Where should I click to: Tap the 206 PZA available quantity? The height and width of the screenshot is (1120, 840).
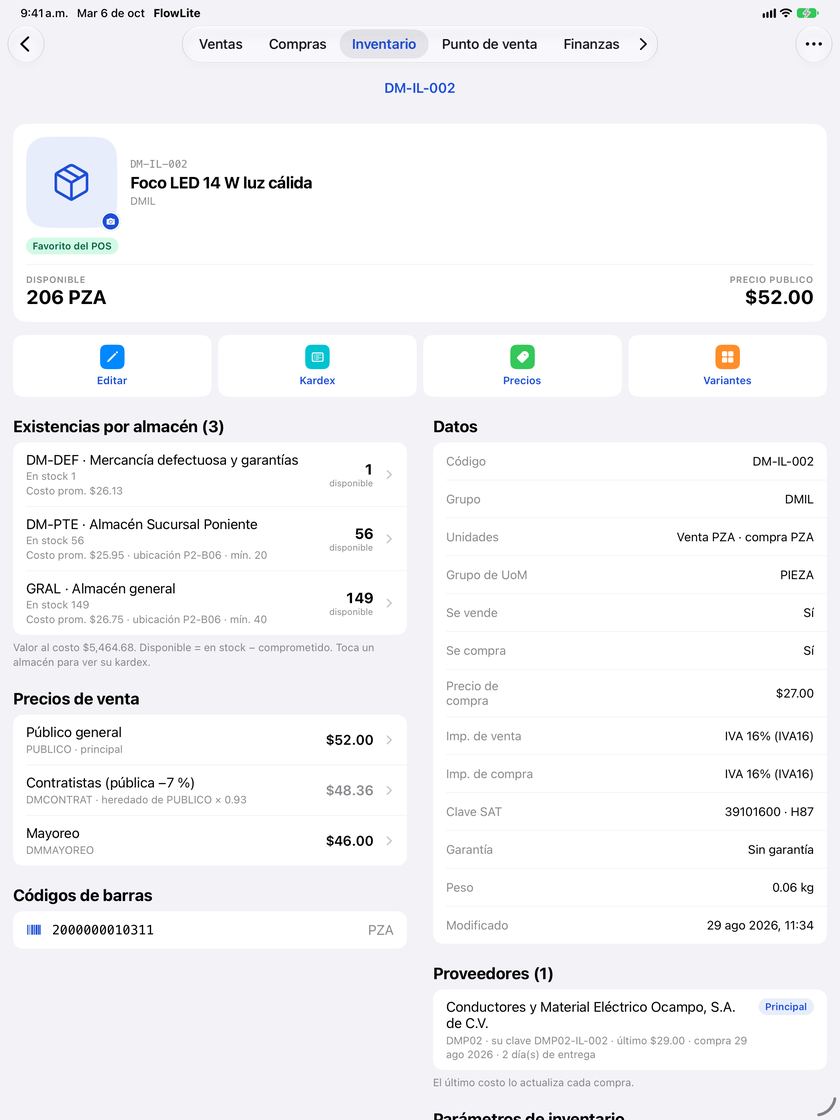(x=66, y=297)
